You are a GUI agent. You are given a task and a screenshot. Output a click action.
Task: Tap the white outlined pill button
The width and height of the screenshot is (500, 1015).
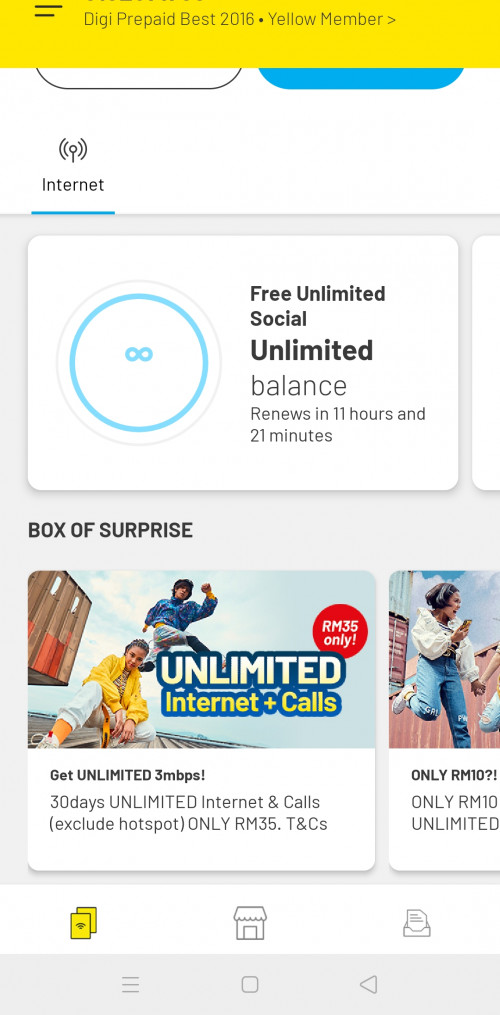139,76
